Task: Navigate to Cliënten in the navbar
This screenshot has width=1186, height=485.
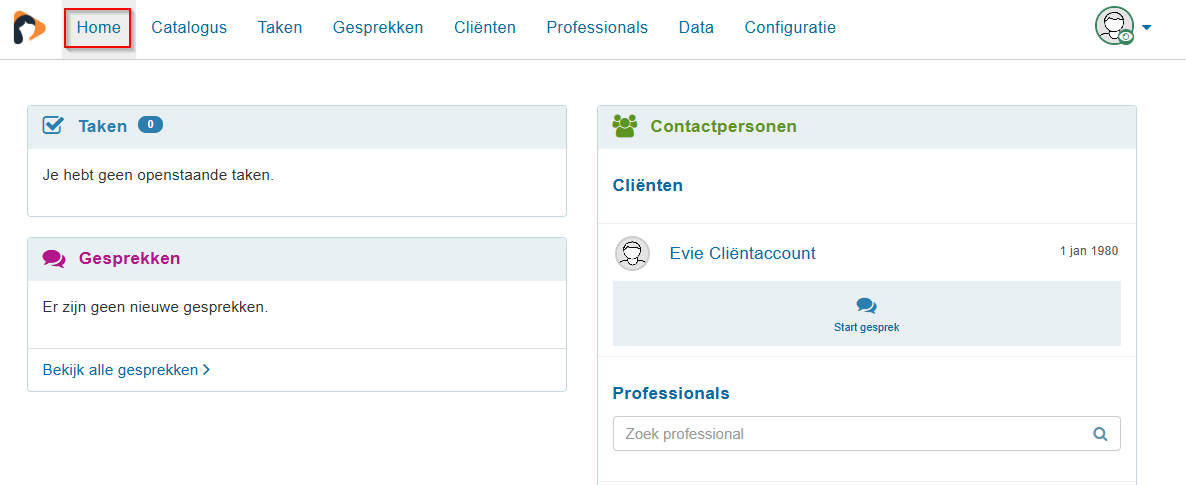Action: [485, 28]
